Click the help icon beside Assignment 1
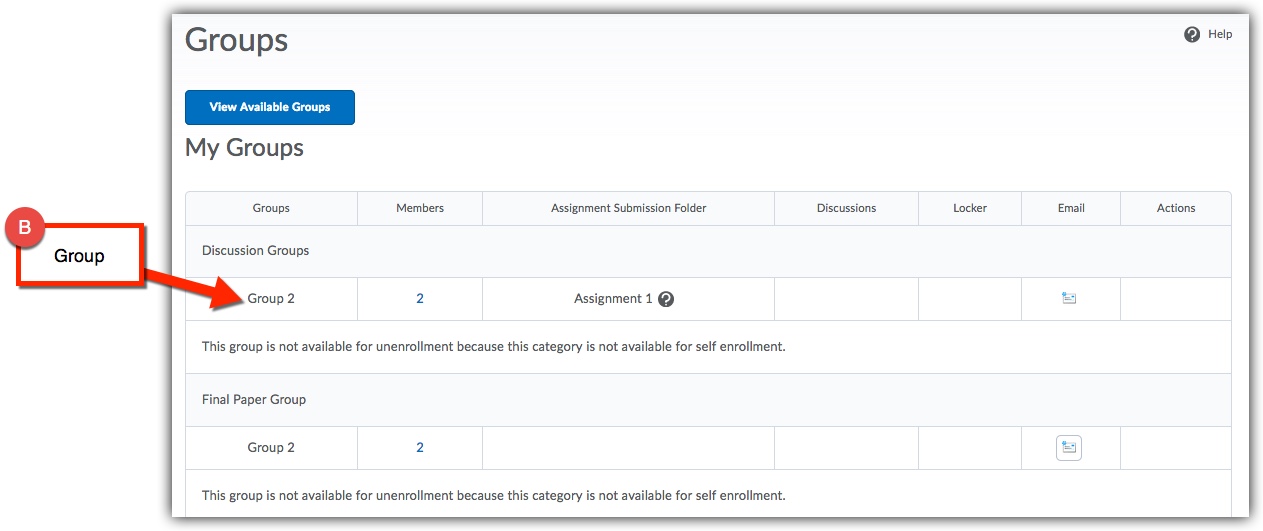Viewport: 1263px width, 531px height. click(x=666, y=299)
